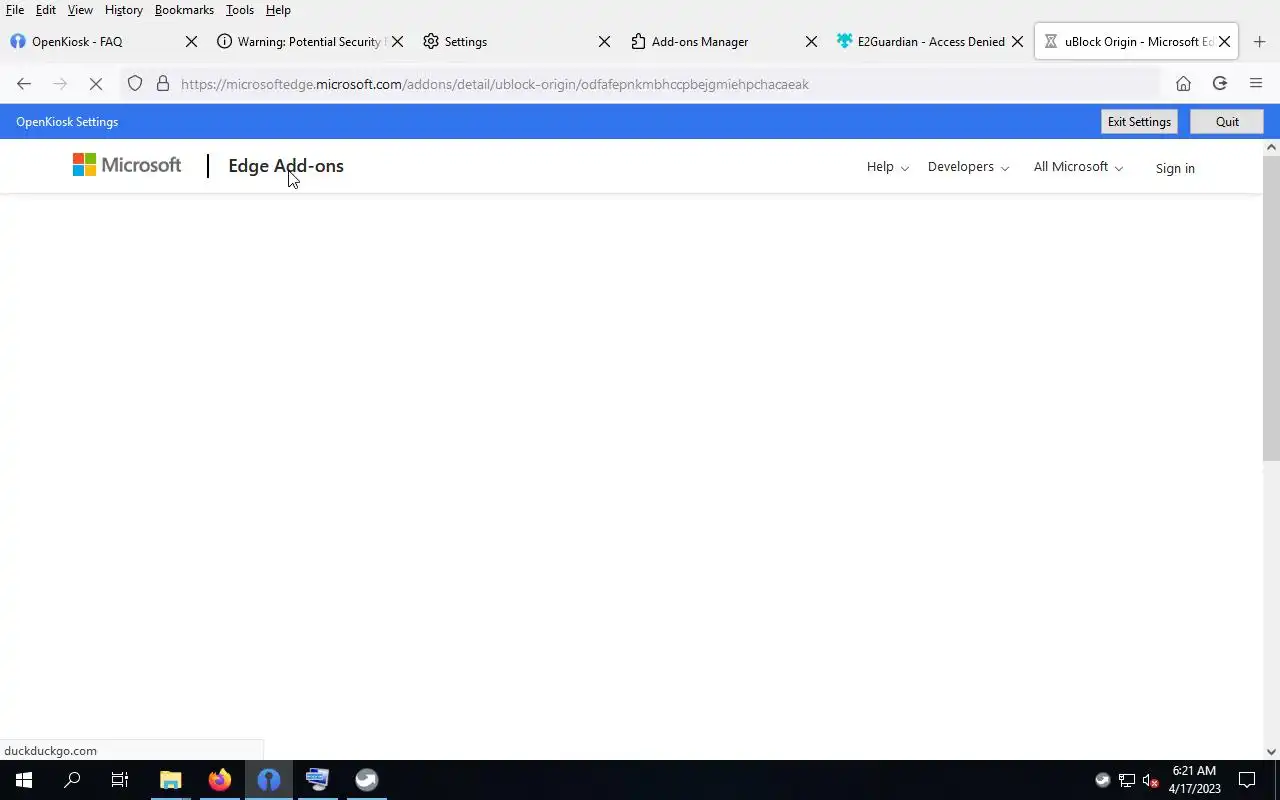Click the Steam tray icon

1102,780
